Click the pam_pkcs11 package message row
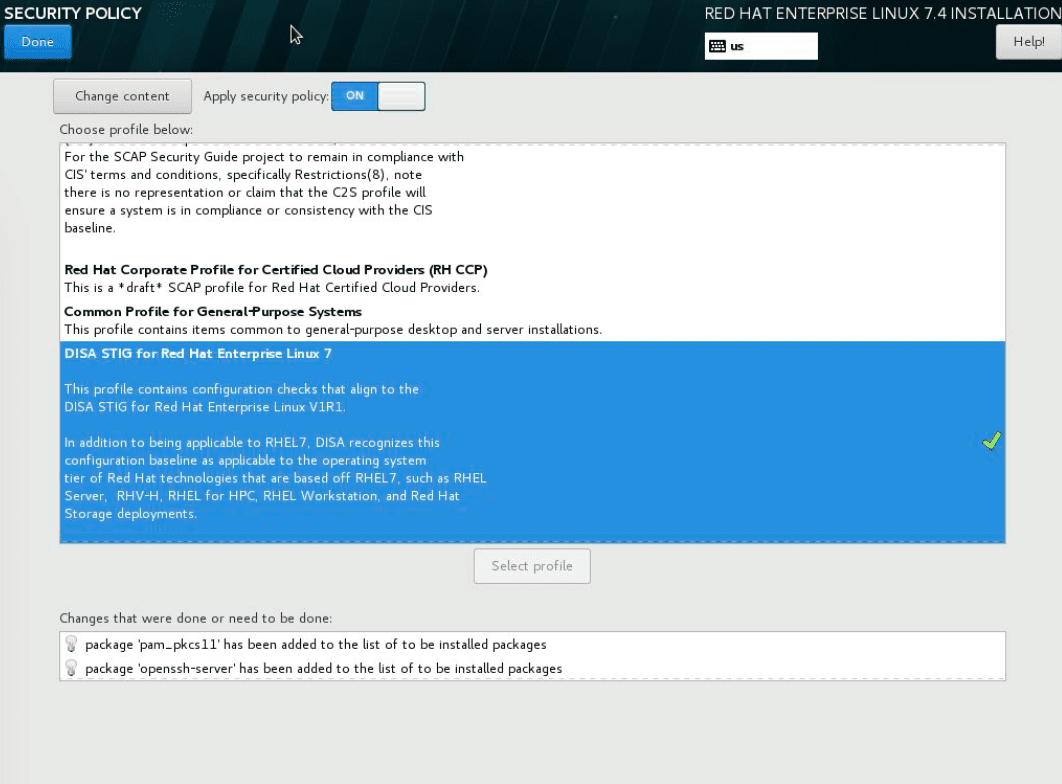The height and width of the screenshot is (784, 1062). tap(532, 645)
